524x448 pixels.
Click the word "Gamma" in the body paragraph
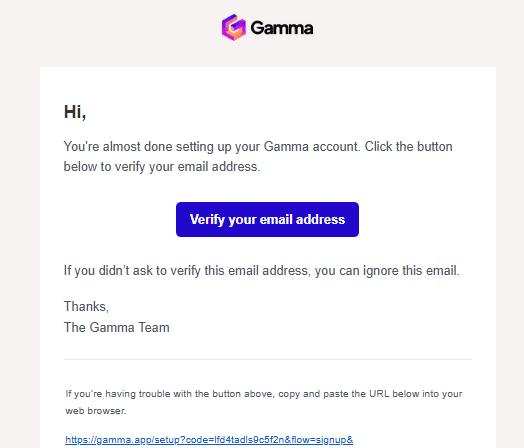286,147
